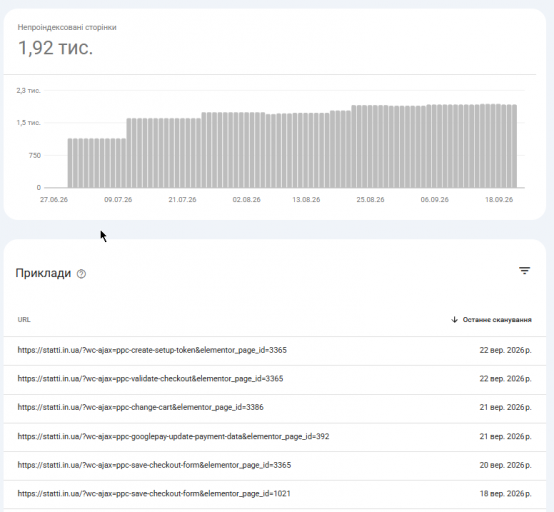Select the ppc-change-cart URL row

[x=275, y=408]
